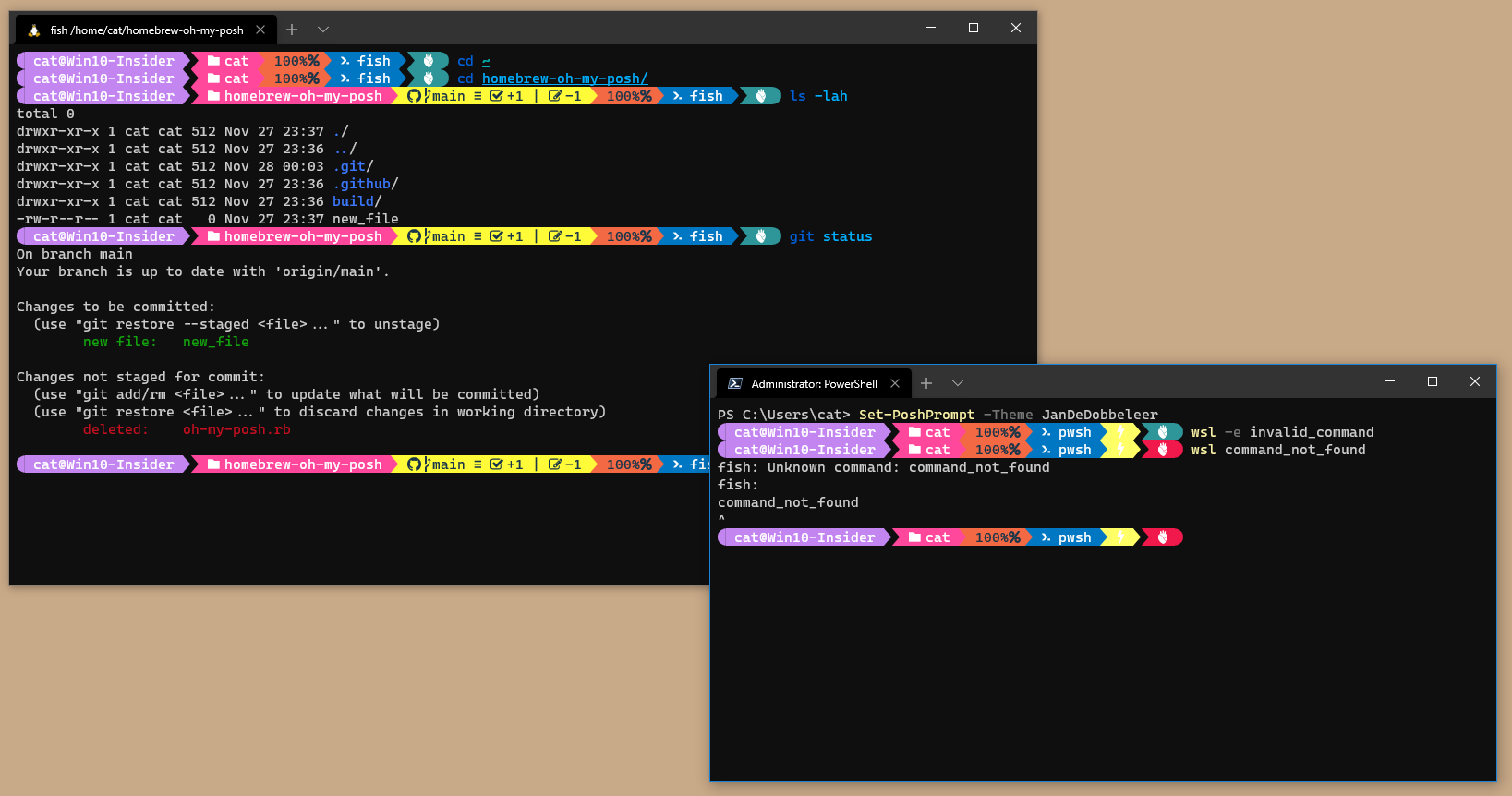1512x796 pixels.
Task: Close the PowerShell terminal window
Action: [x=1475, y=381]
